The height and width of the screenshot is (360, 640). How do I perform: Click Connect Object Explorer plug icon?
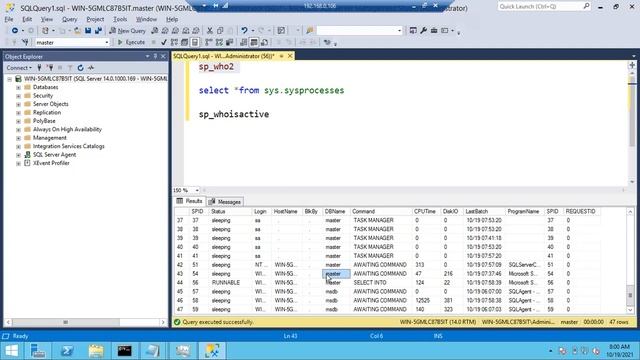pyautogui.click(x=40, y=68)
